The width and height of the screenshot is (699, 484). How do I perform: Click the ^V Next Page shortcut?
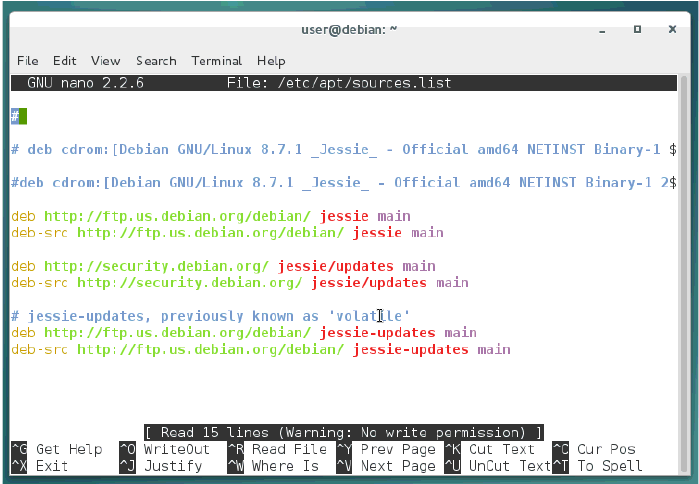(386, 466)
